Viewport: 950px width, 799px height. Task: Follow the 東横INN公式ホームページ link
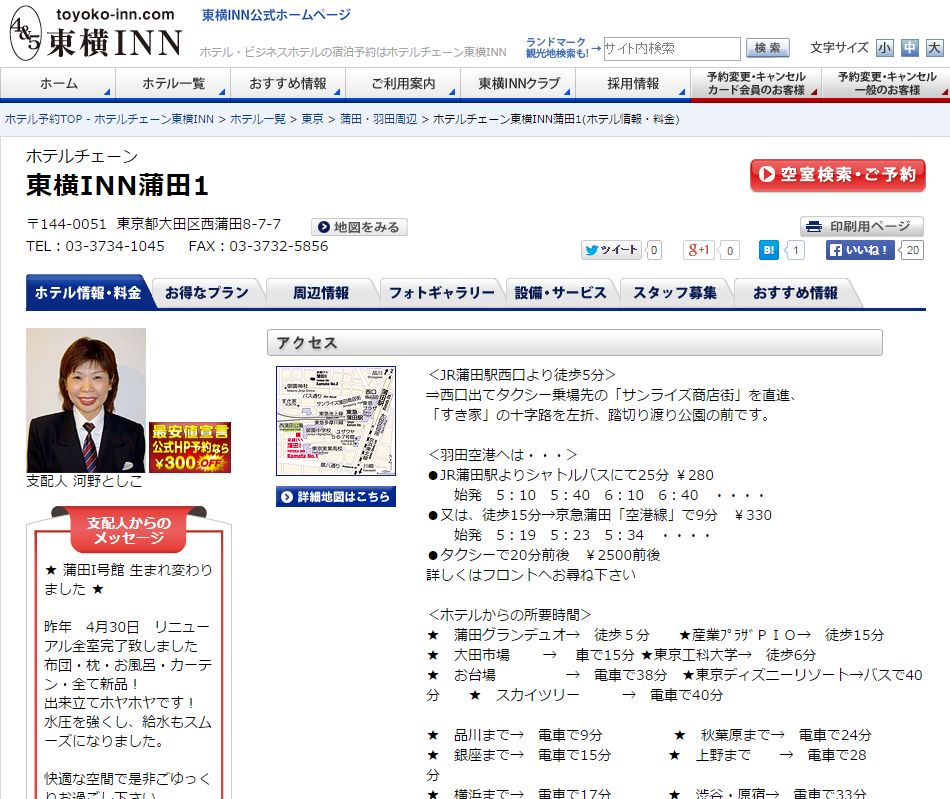pyautogui.click(x=276, y=15)
